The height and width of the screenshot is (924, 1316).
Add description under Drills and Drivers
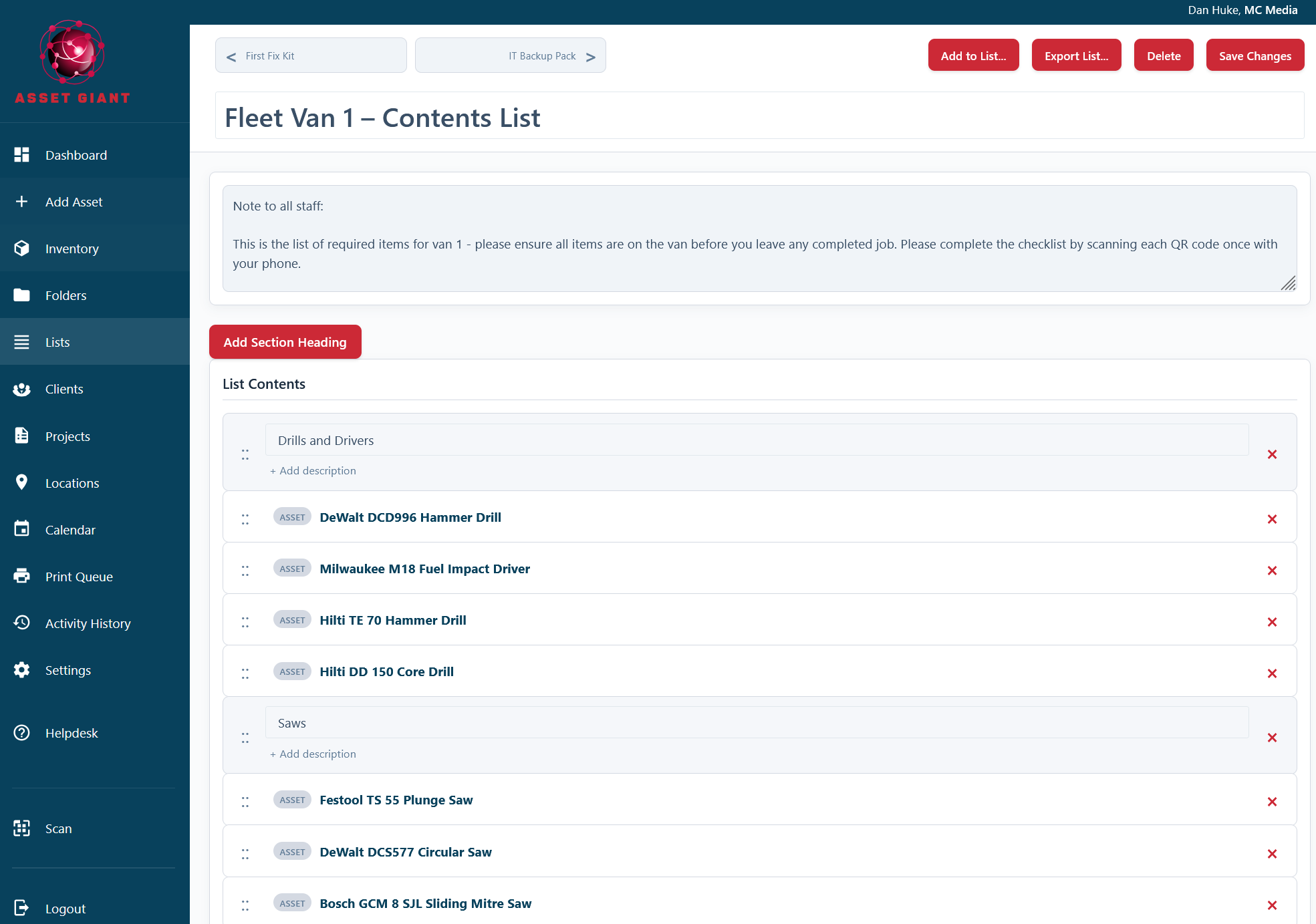313,471
